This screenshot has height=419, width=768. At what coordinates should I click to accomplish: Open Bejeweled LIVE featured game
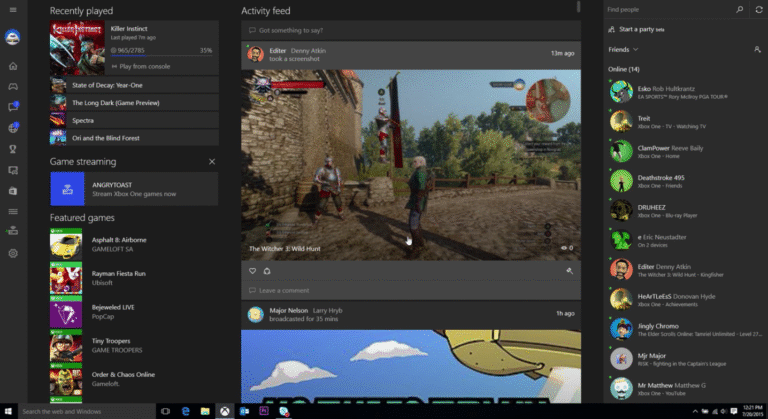click(x=134, y=312)
